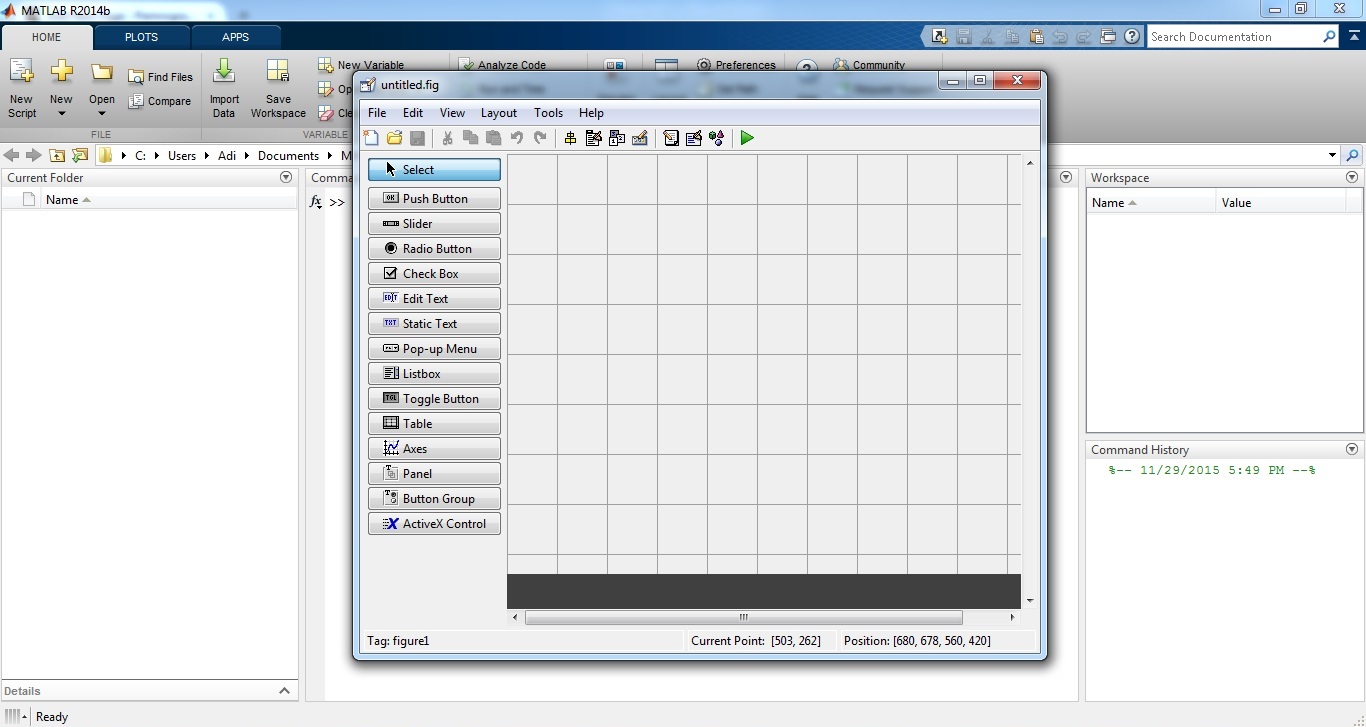This screenshot has height=727, width=1366.
Task: Open the Tab Order Editor
Action: click(617, 138)
